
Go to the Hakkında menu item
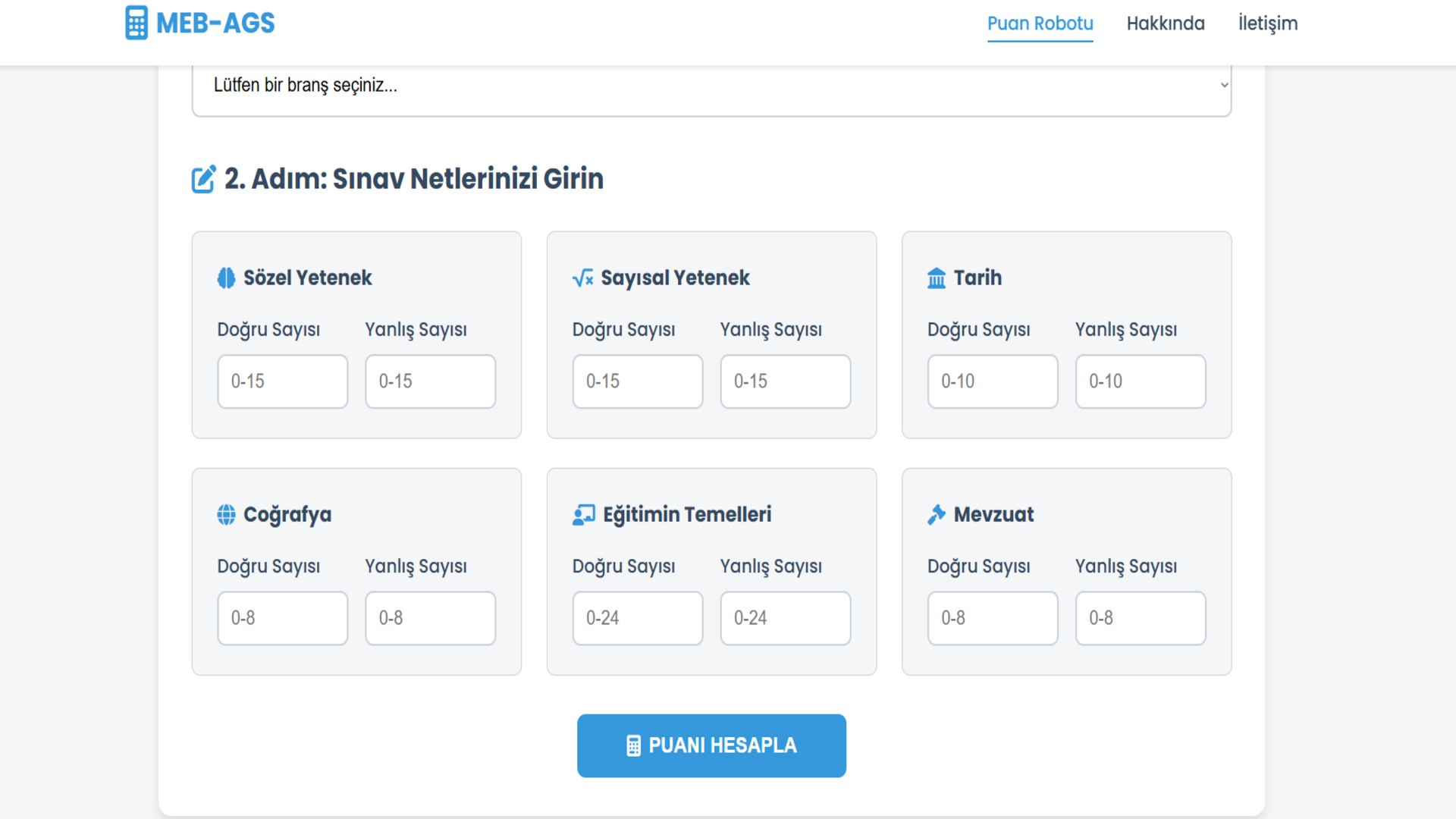[x=1165, y=24]
